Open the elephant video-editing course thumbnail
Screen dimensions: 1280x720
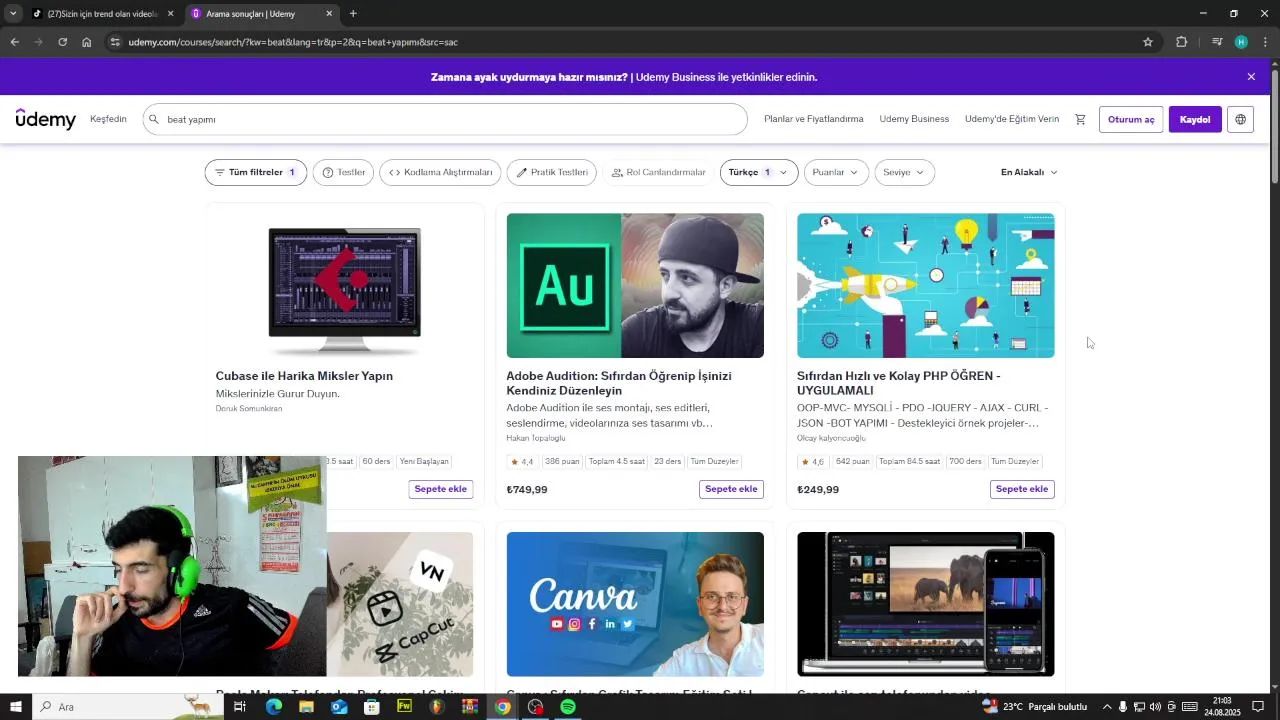click(925, 604)
